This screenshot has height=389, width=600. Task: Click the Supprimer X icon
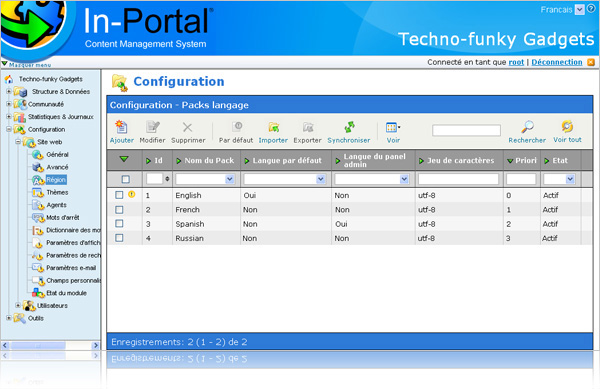point(188,127)
